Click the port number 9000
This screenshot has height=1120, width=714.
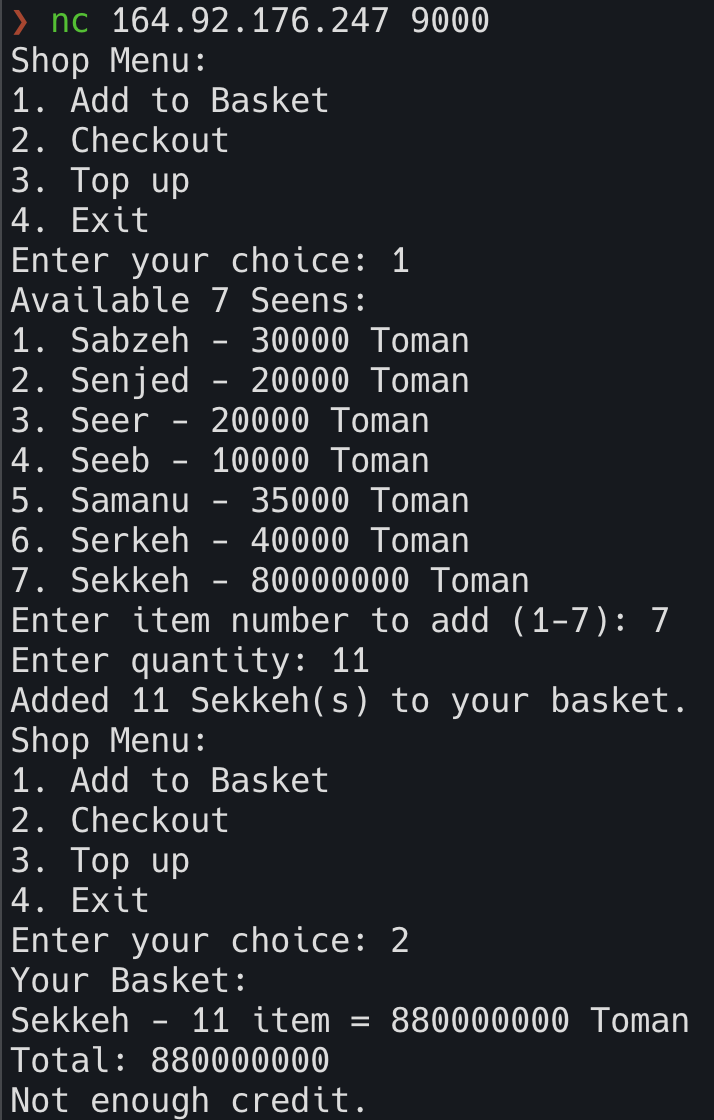point(451,21)
